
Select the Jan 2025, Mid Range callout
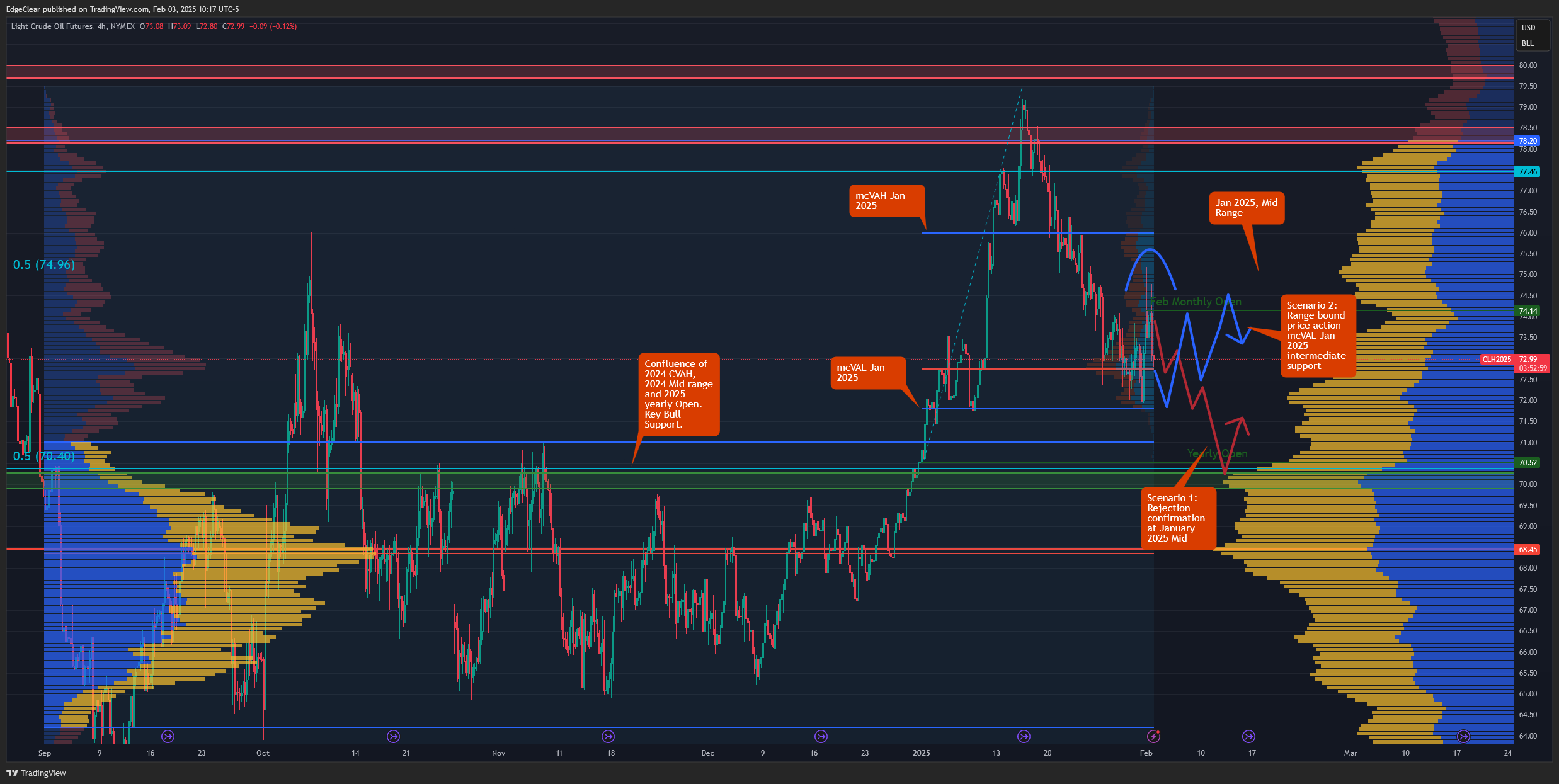(1246, 208)
